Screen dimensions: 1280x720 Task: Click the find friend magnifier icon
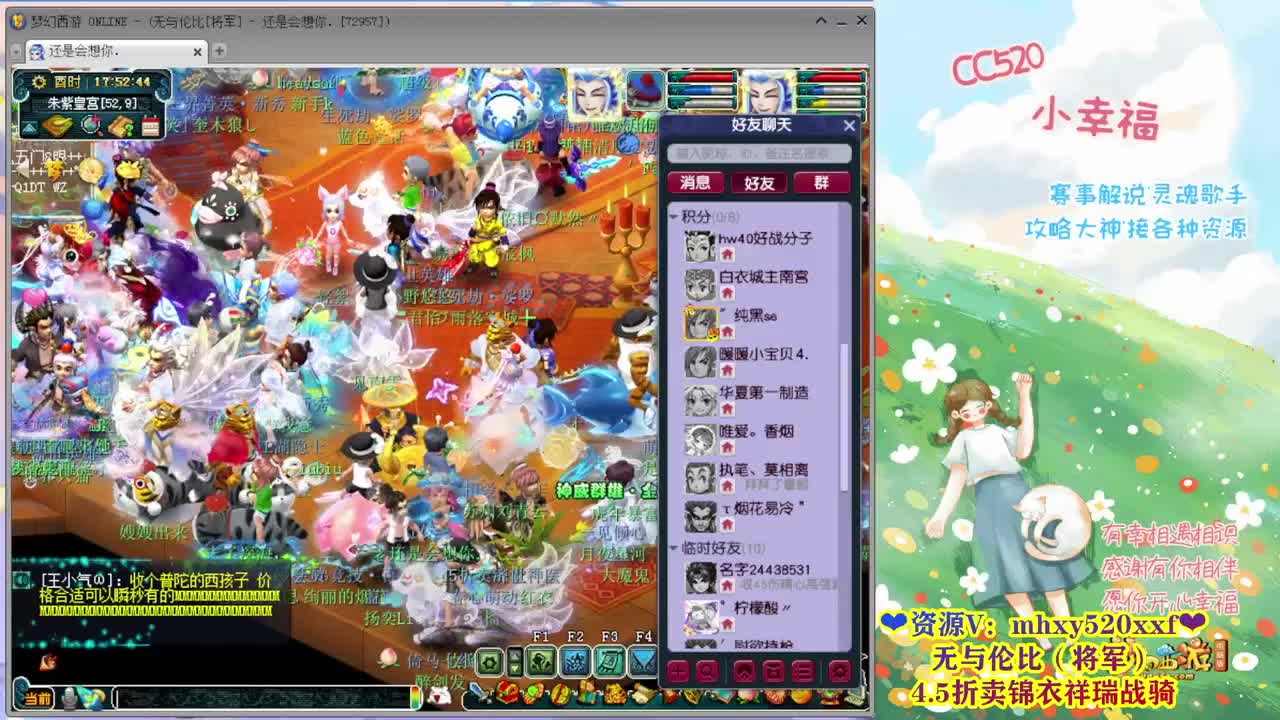(706, 671)
